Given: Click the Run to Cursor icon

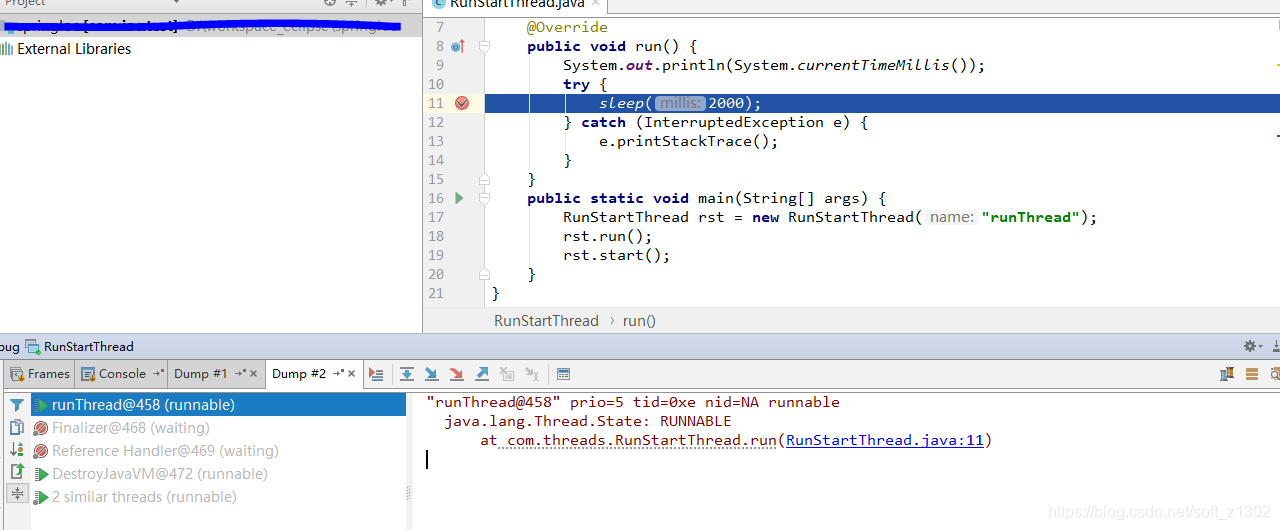Looking at the screenshot, I should pos(532,374).
